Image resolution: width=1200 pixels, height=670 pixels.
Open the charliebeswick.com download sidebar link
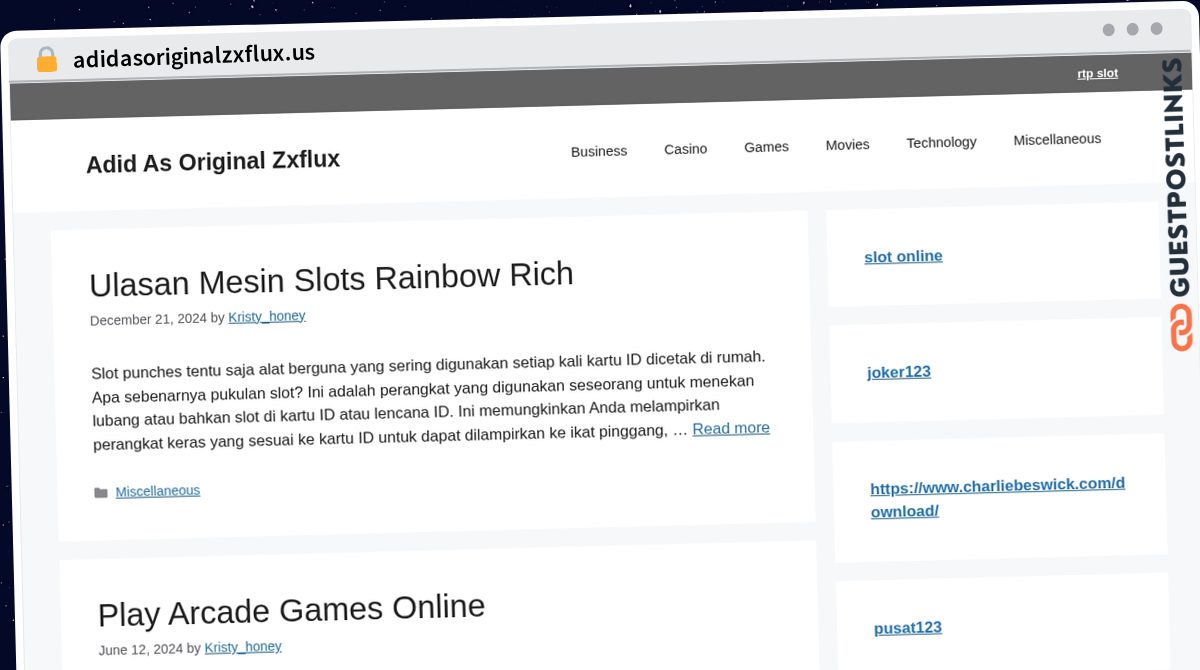pyautogui.click(x=998, y=497)
